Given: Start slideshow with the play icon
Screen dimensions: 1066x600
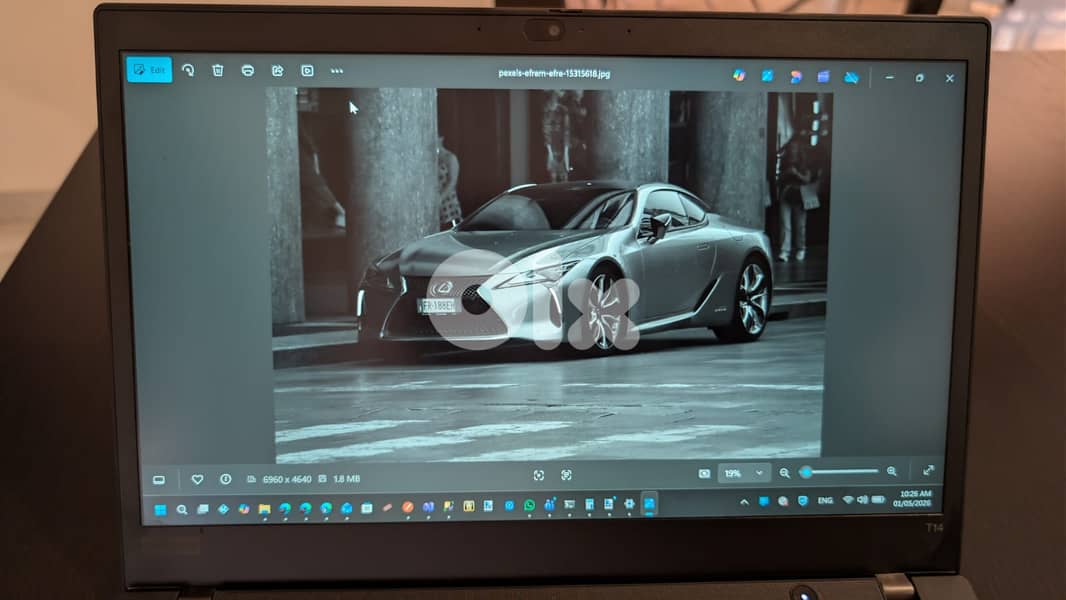Looking at the screenshot, I should click(307, 71).
